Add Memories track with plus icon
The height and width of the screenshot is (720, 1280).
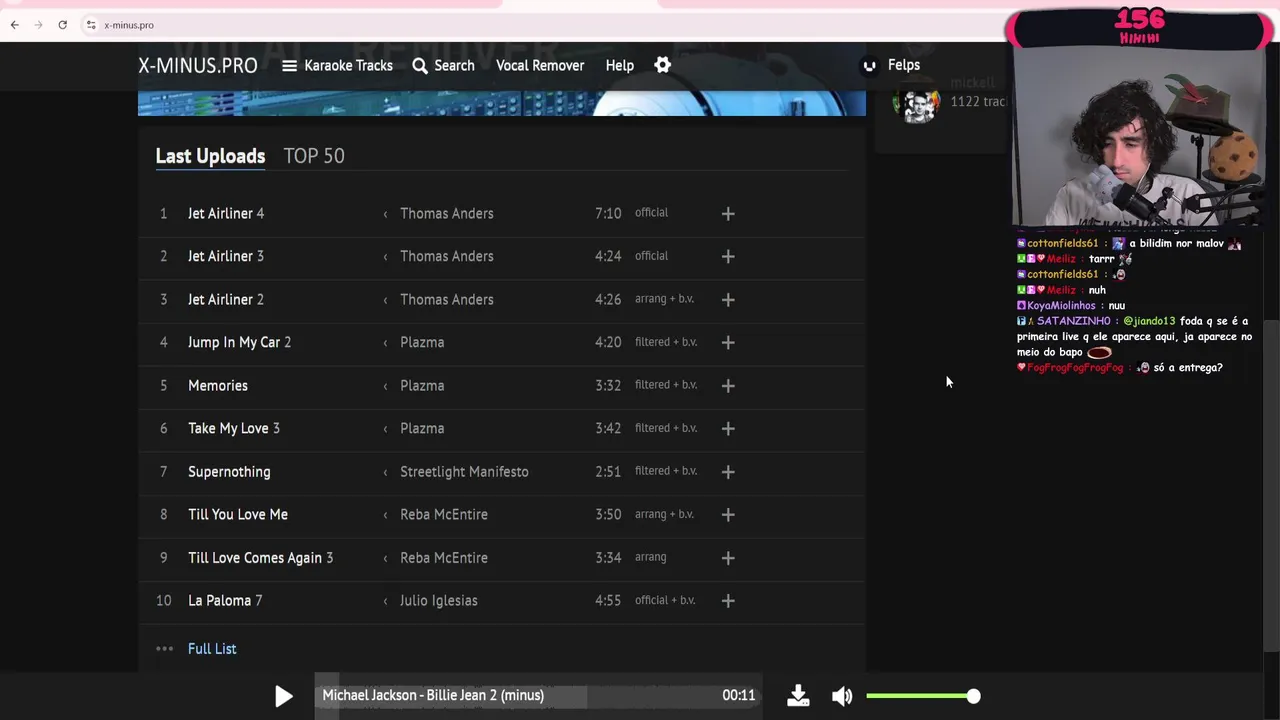tap(728, 385)
